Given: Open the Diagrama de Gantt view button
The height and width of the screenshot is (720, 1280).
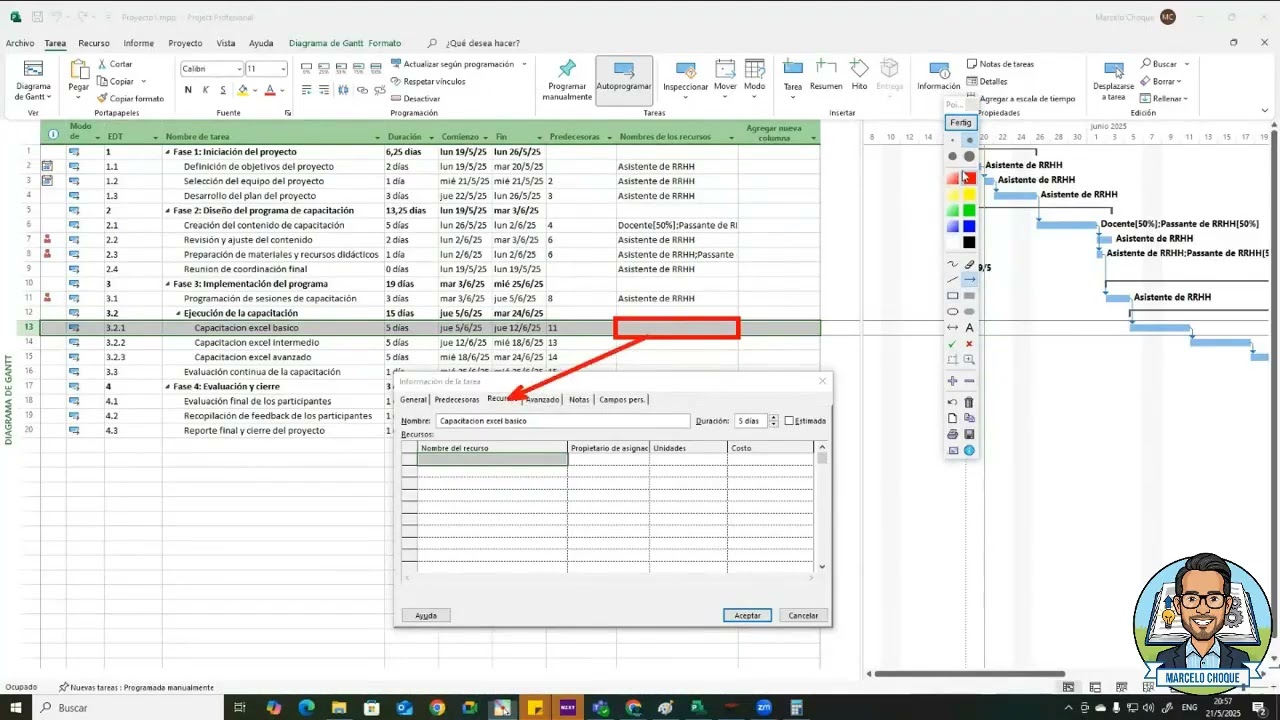Looking at the screenshot, I should pos(34,79).
